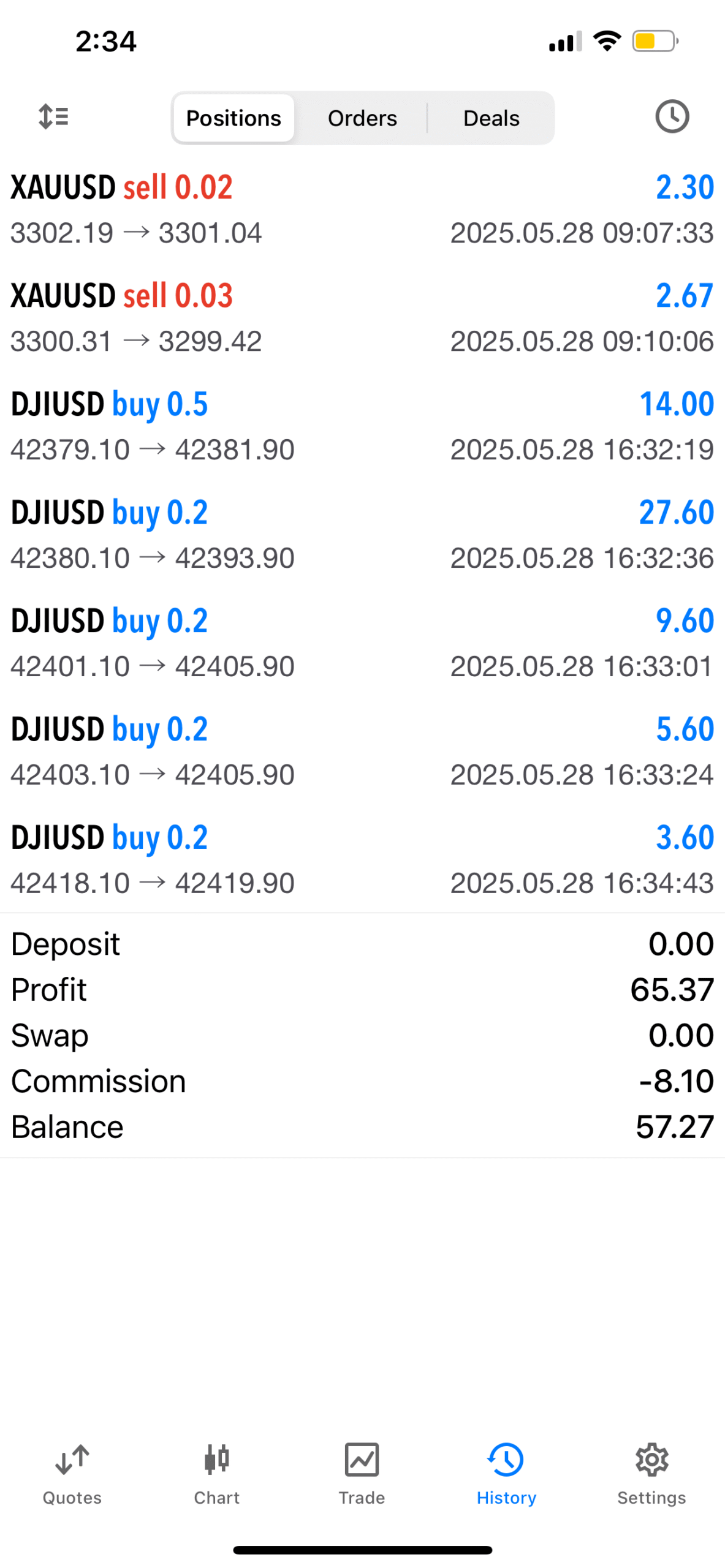Expand the DJIUSD buy 0.5 position
The image size is (725, 1568).
pos(362,426)
